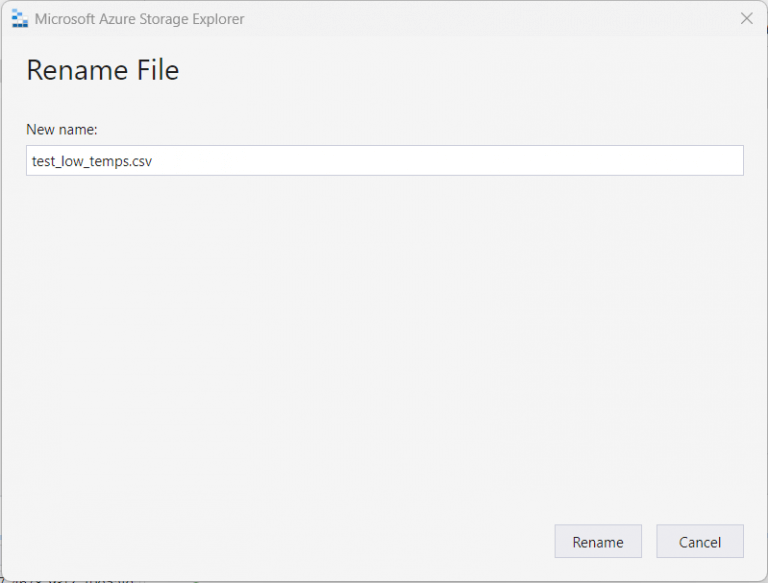Click the New name text field
Screen dimensions: 768x583
(384, 161)
